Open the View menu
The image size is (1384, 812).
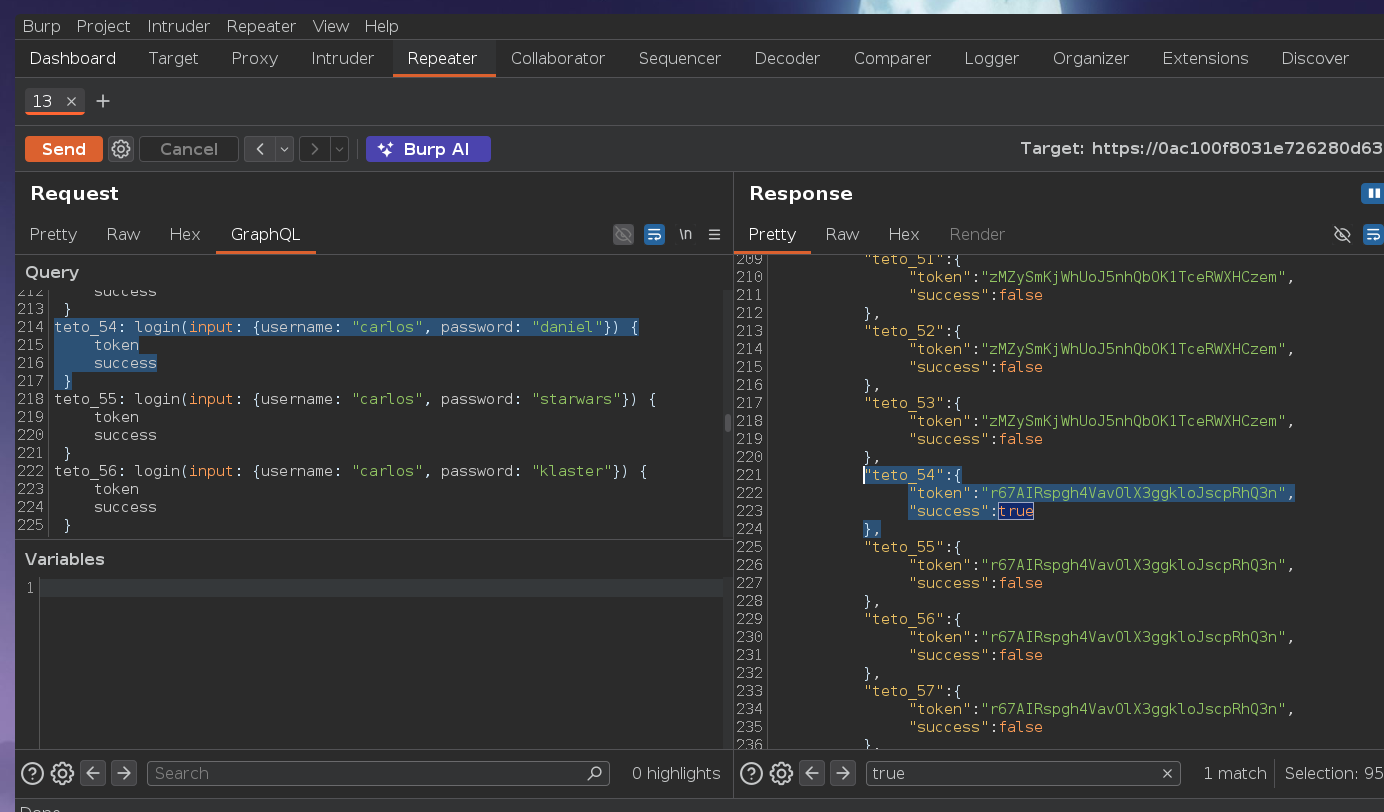point(331,26)
